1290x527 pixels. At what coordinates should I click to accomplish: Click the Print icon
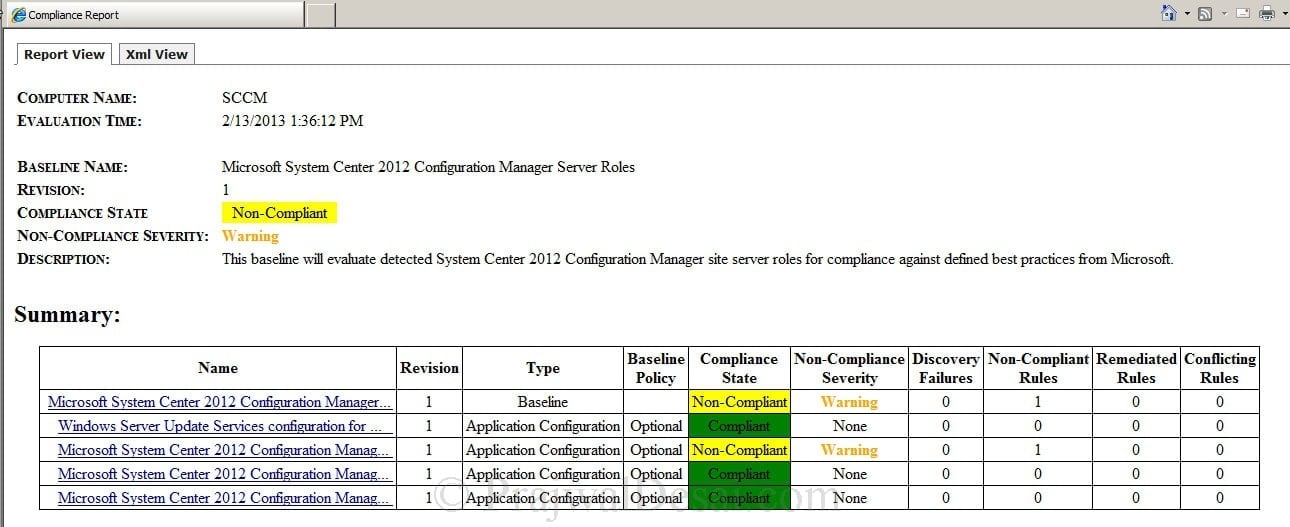[1266, 14]
